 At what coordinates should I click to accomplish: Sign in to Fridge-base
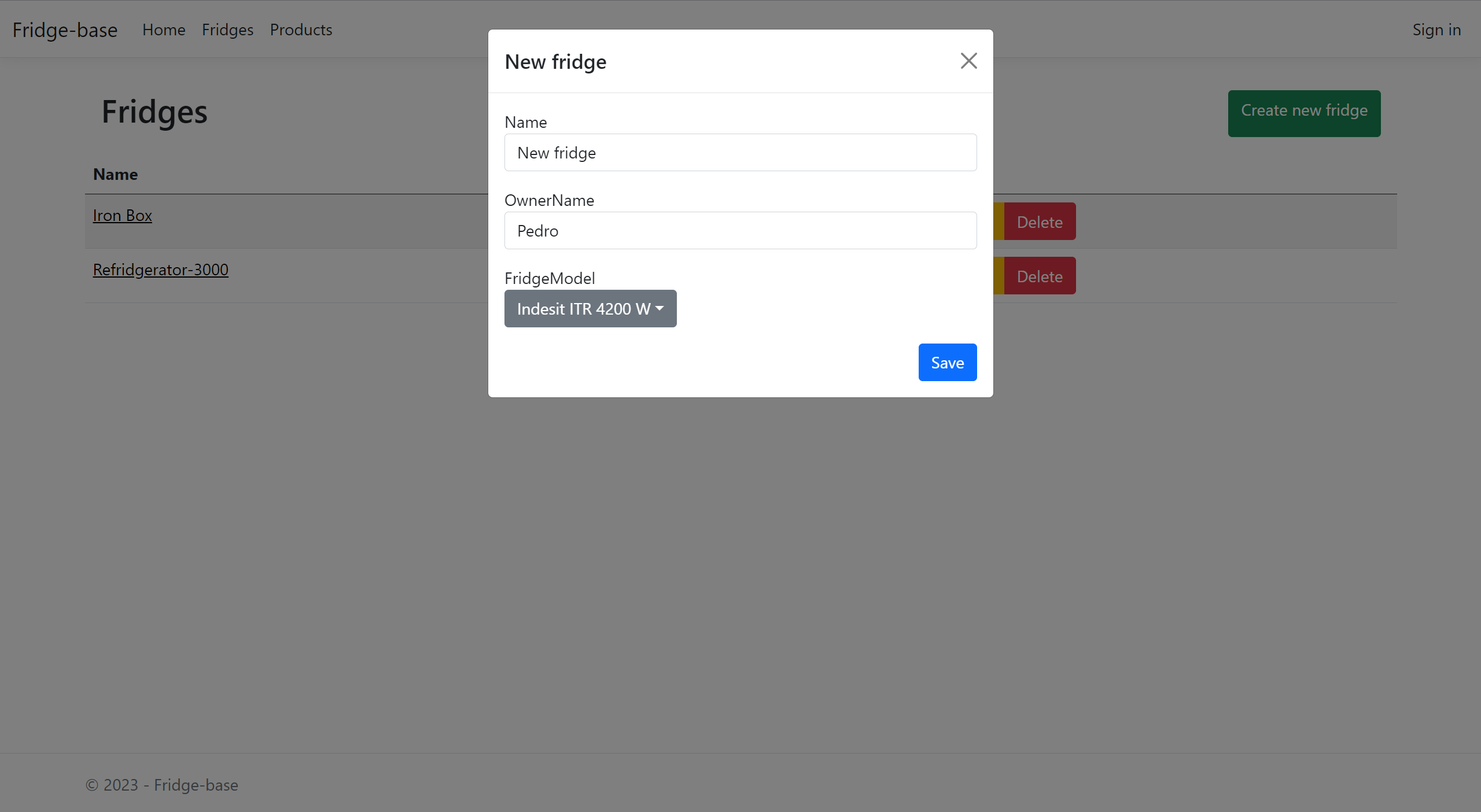(1437, 29)
